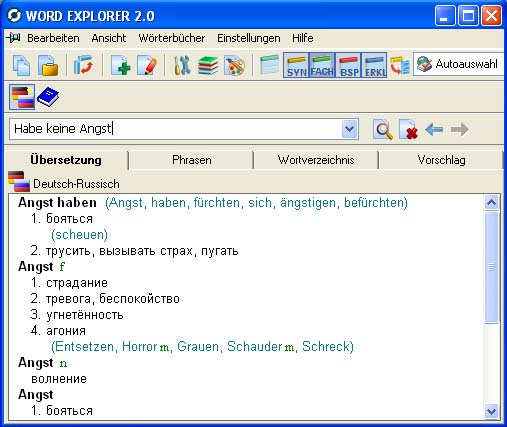
Task: Toggle the BSP examples button
Action: [348, 65]
